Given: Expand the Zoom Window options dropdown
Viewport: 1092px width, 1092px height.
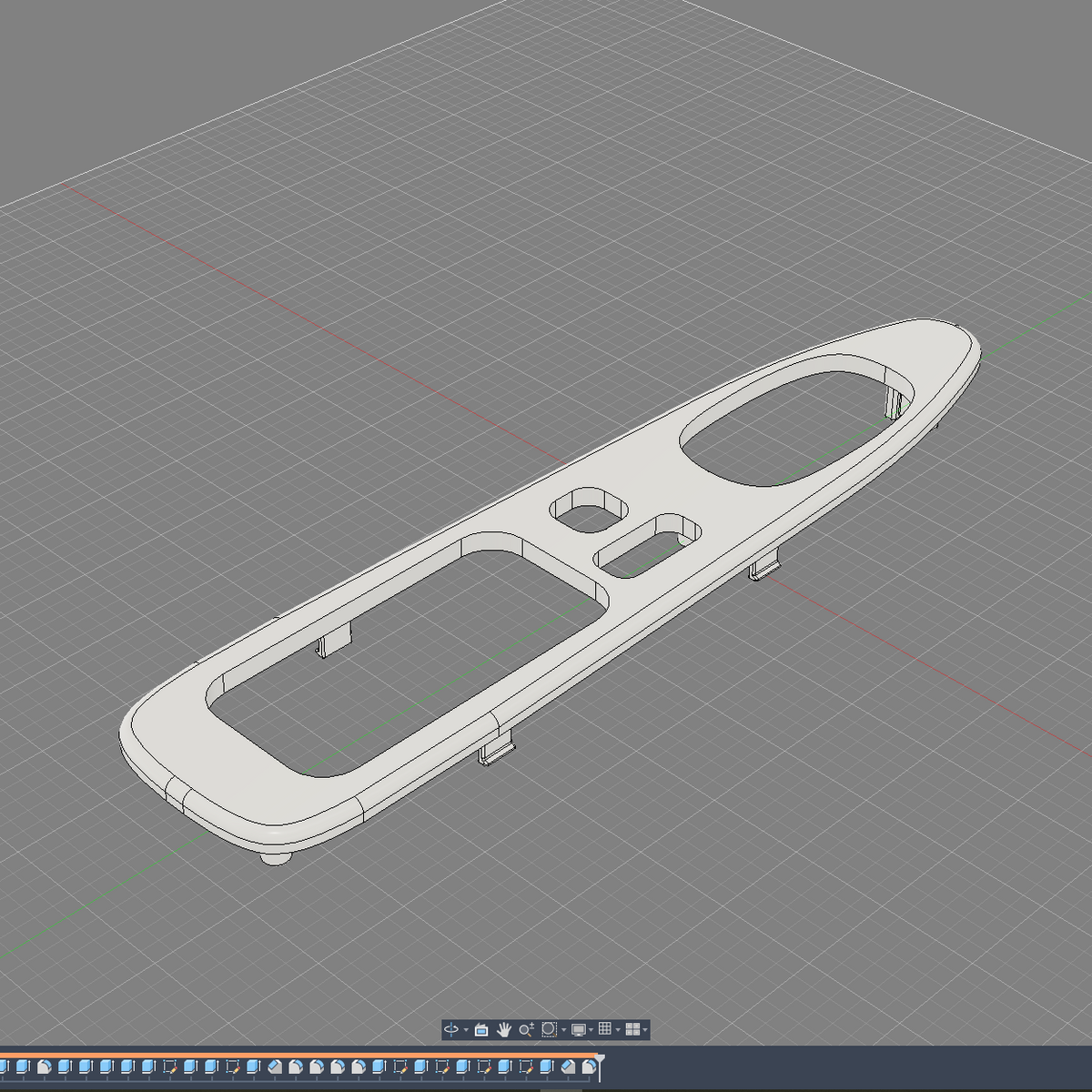Looking at the screenshot, I should [x=564, y=1030].
